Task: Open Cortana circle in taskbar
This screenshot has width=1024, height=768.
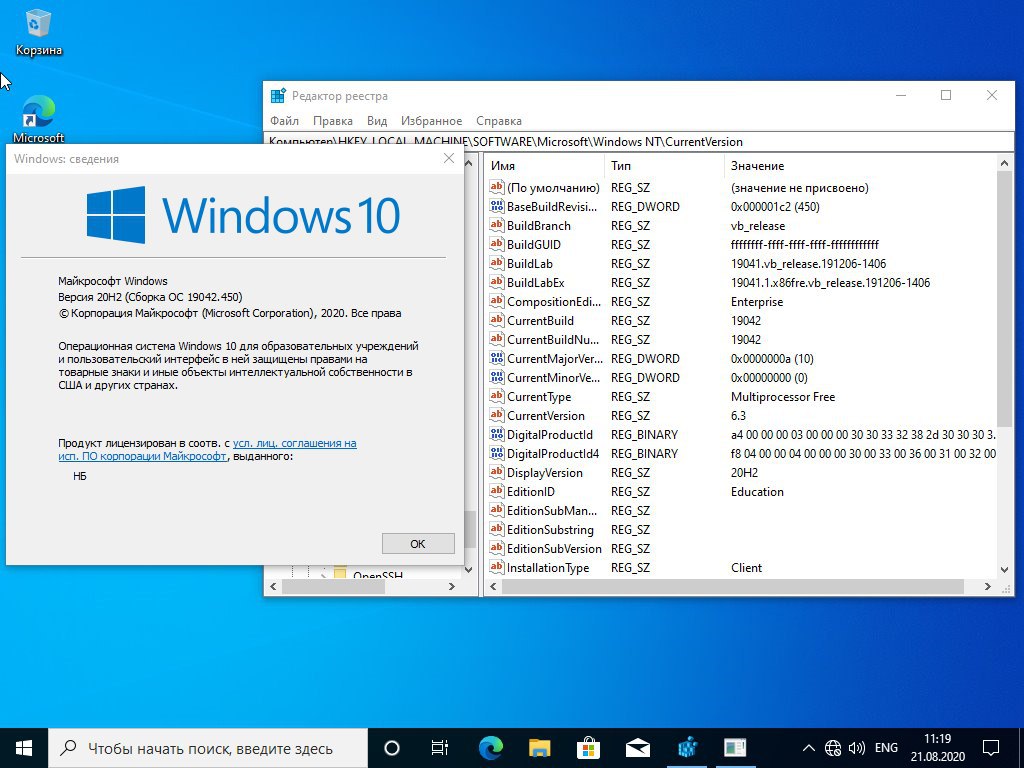Action: (392, 748)
